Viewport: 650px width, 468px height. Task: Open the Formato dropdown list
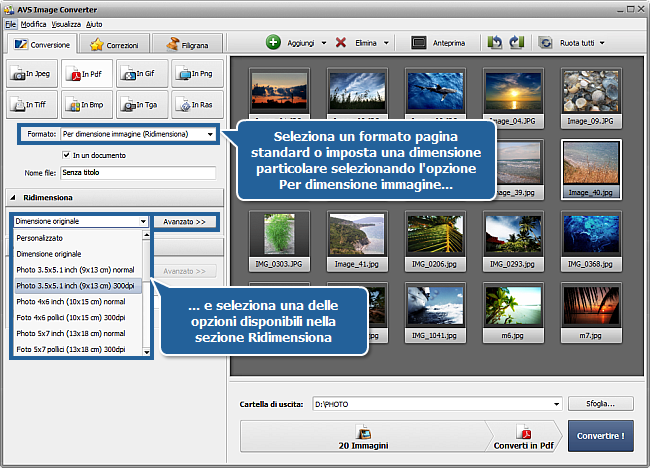point(210,134)
